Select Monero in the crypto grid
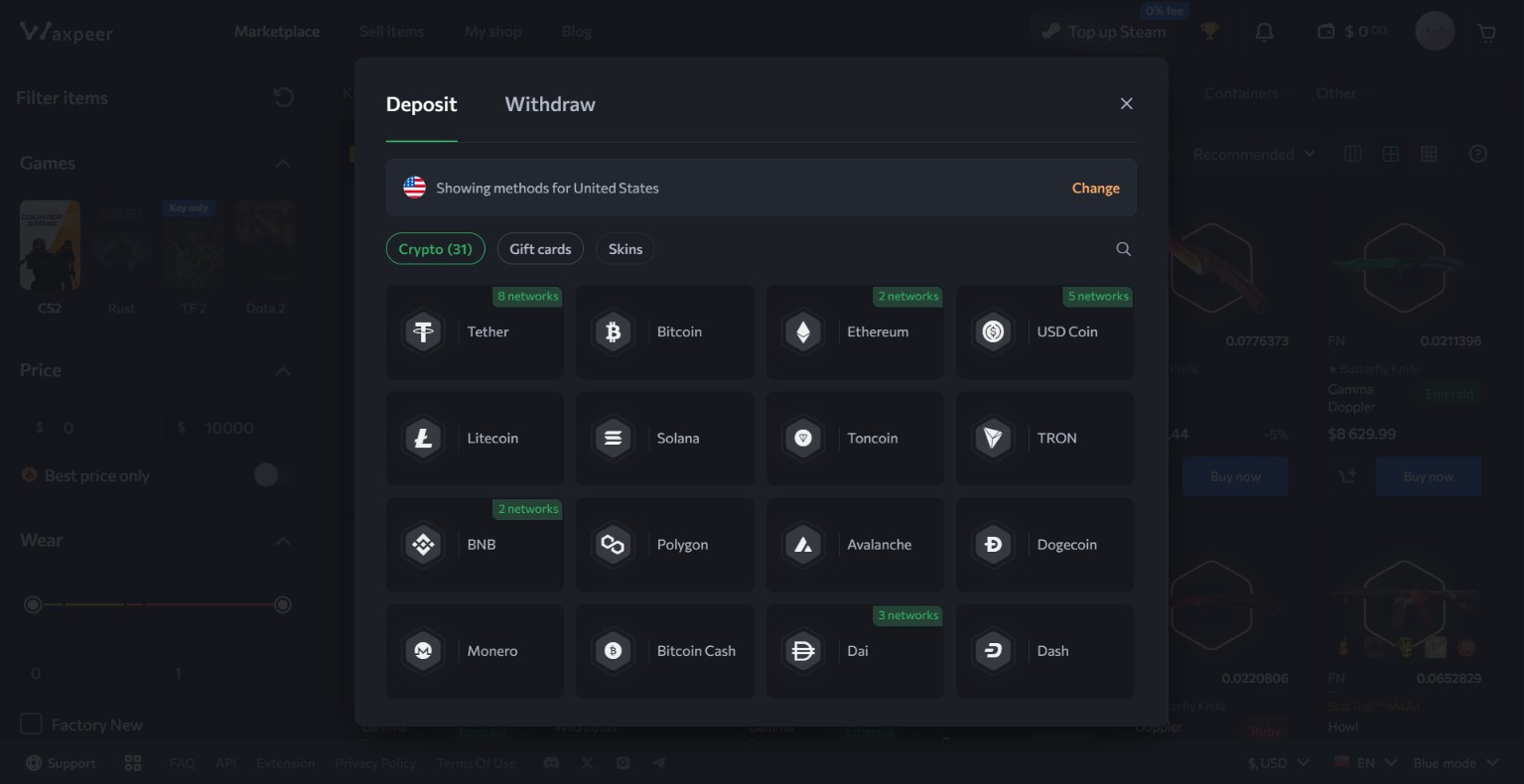Viewport: 1524px width, 784px height. point(475,651)
